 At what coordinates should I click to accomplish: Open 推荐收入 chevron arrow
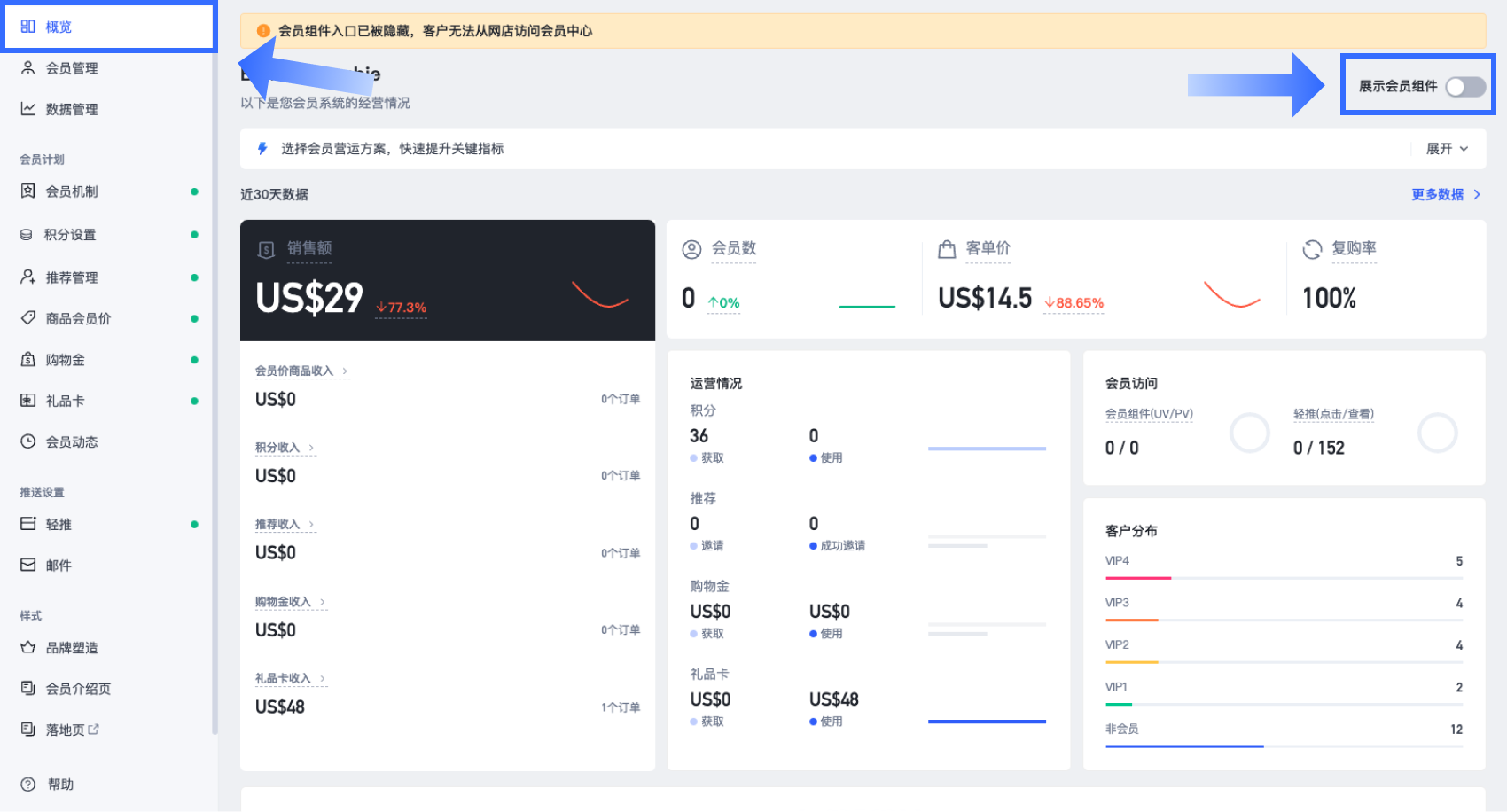[311, 525]
